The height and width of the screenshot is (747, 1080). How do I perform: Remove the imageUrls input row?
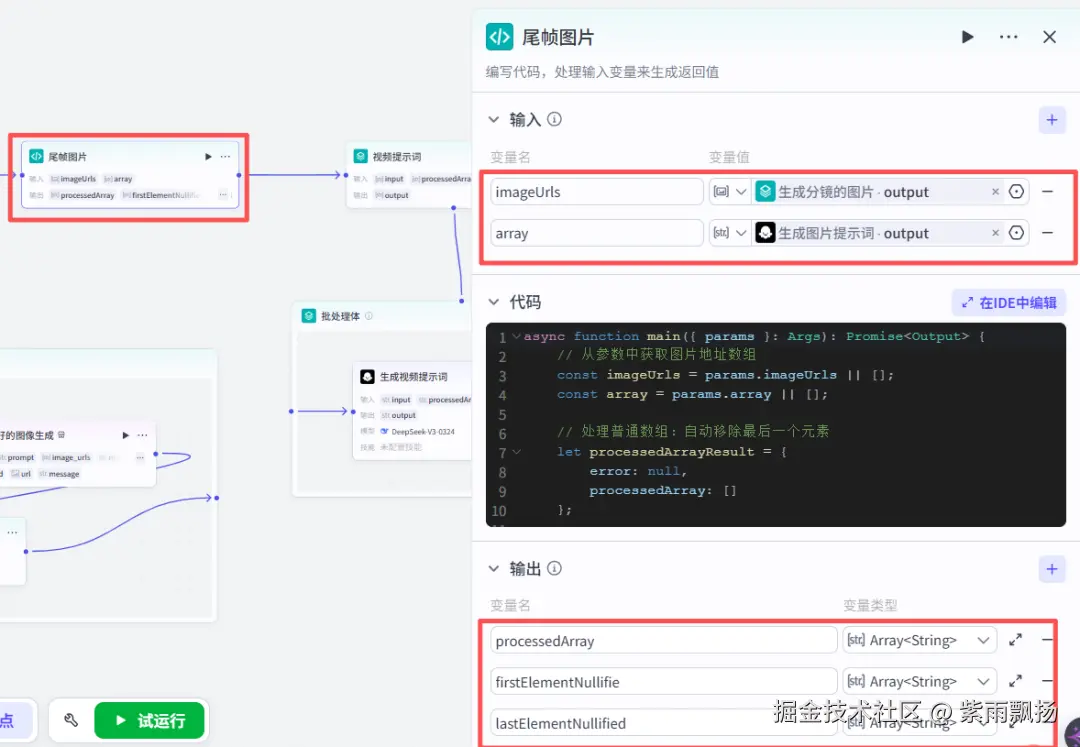point(1048,192)
